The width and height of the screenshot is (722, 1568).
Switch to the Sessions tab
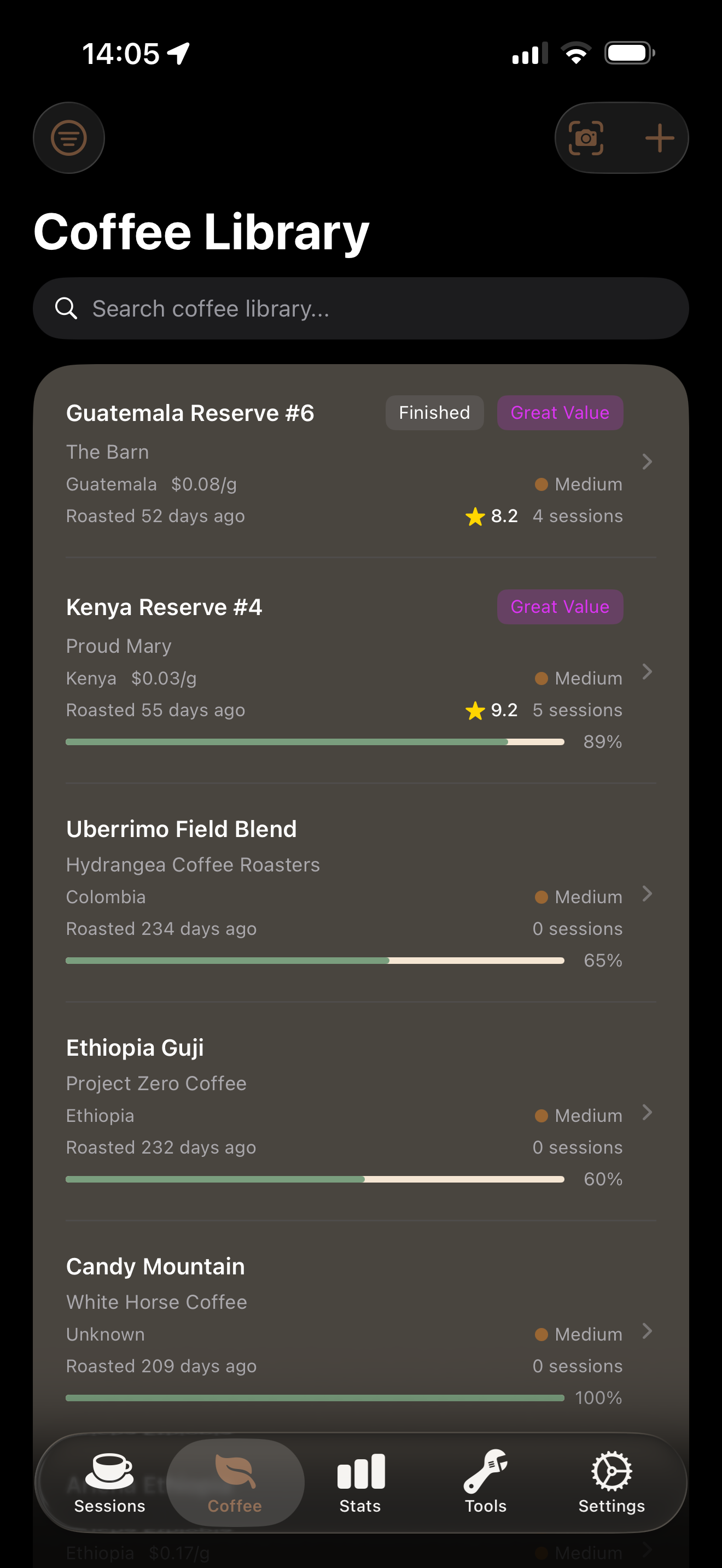pyautogui.click(x=109, y=1485)
